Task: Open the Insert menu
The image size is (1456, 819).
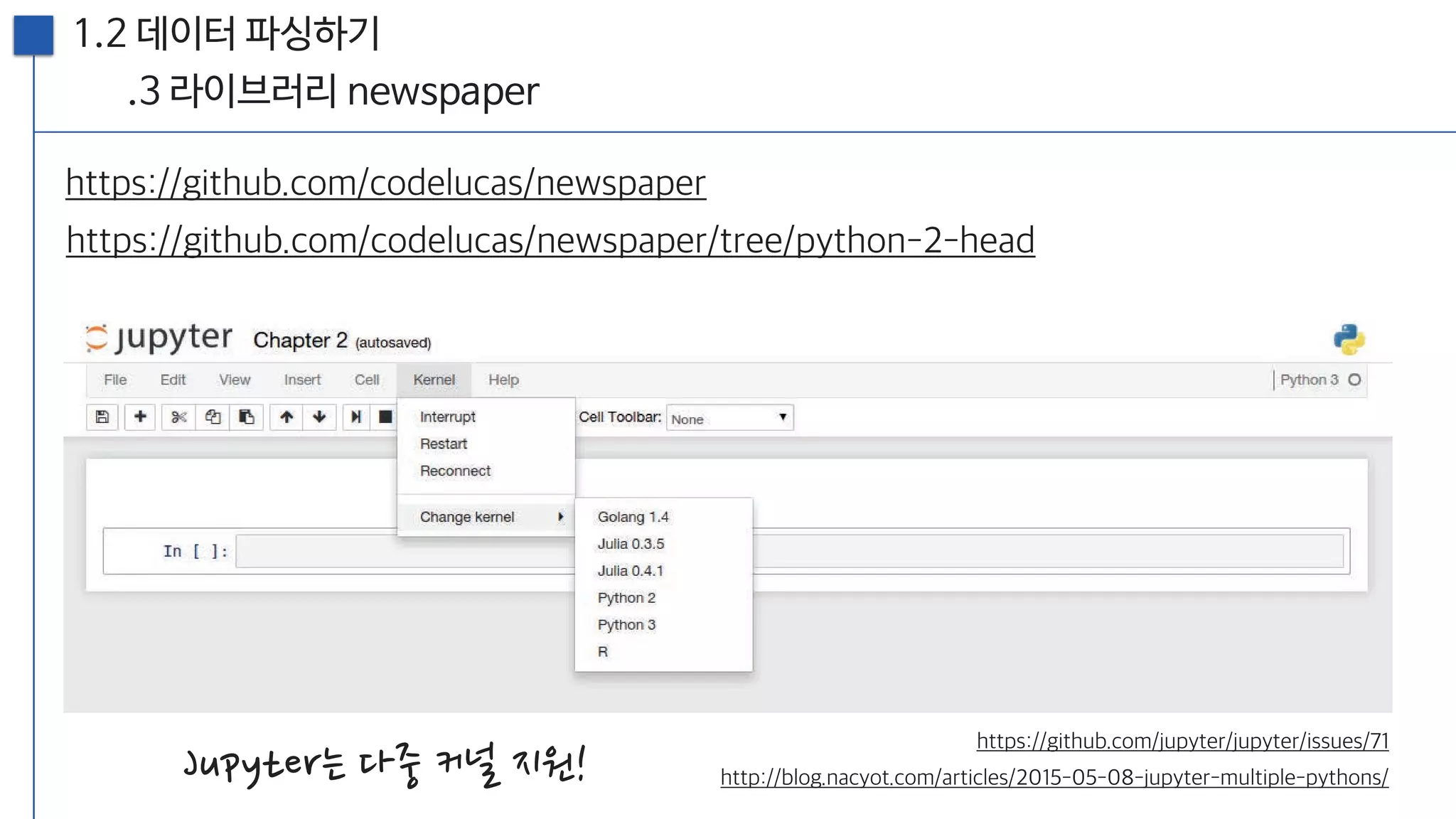Action: (302, 380)
